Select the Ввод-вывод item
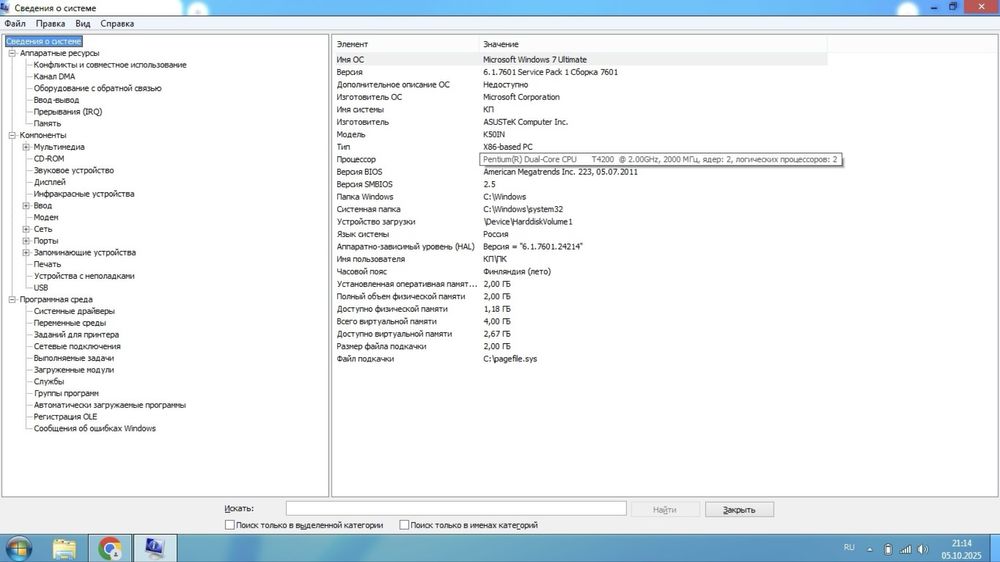Image resolution: width=1000 pixels, height=562 pixels. (x=56, y=100)
